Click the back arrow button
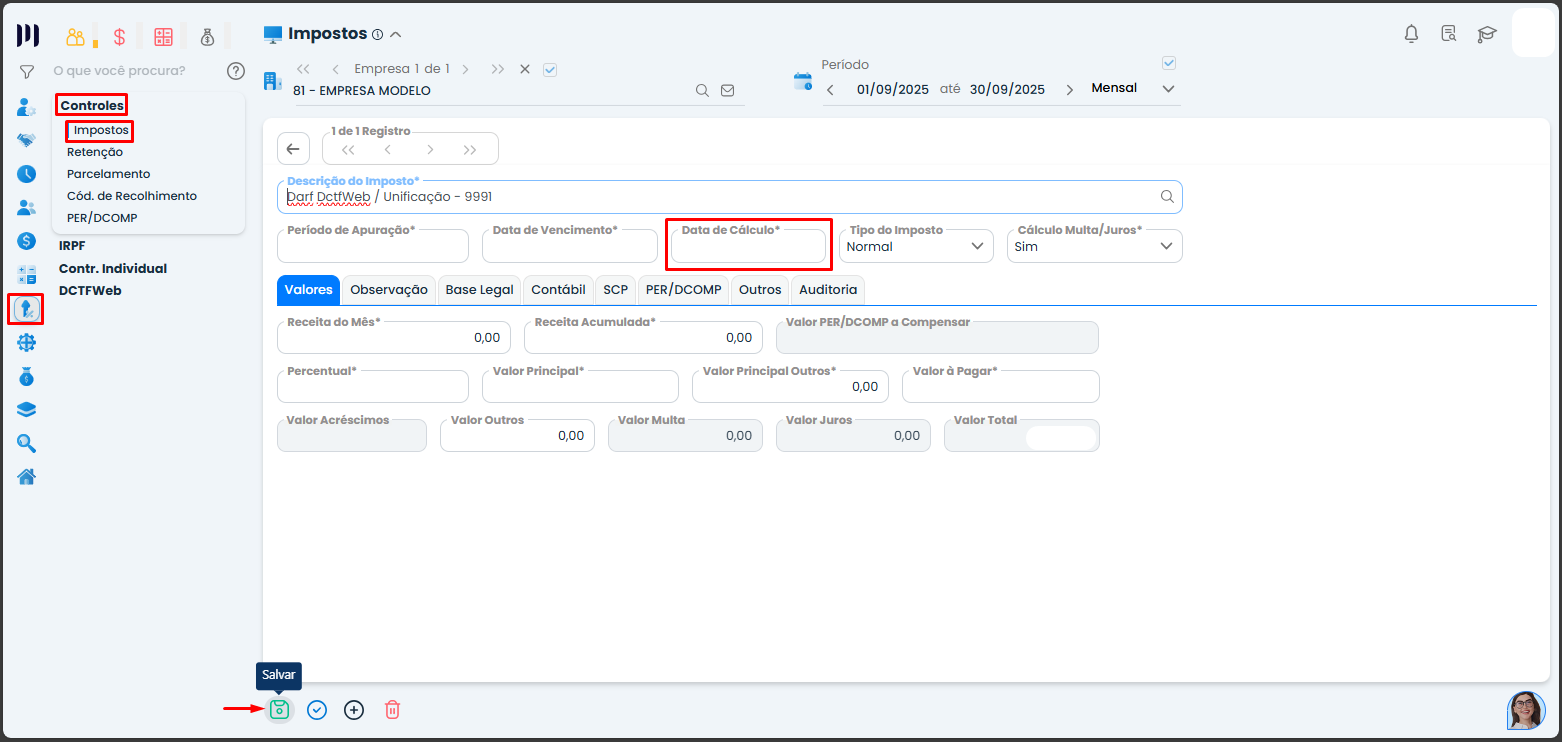This screenshot has width=1562, height=742. pos(293,149)
